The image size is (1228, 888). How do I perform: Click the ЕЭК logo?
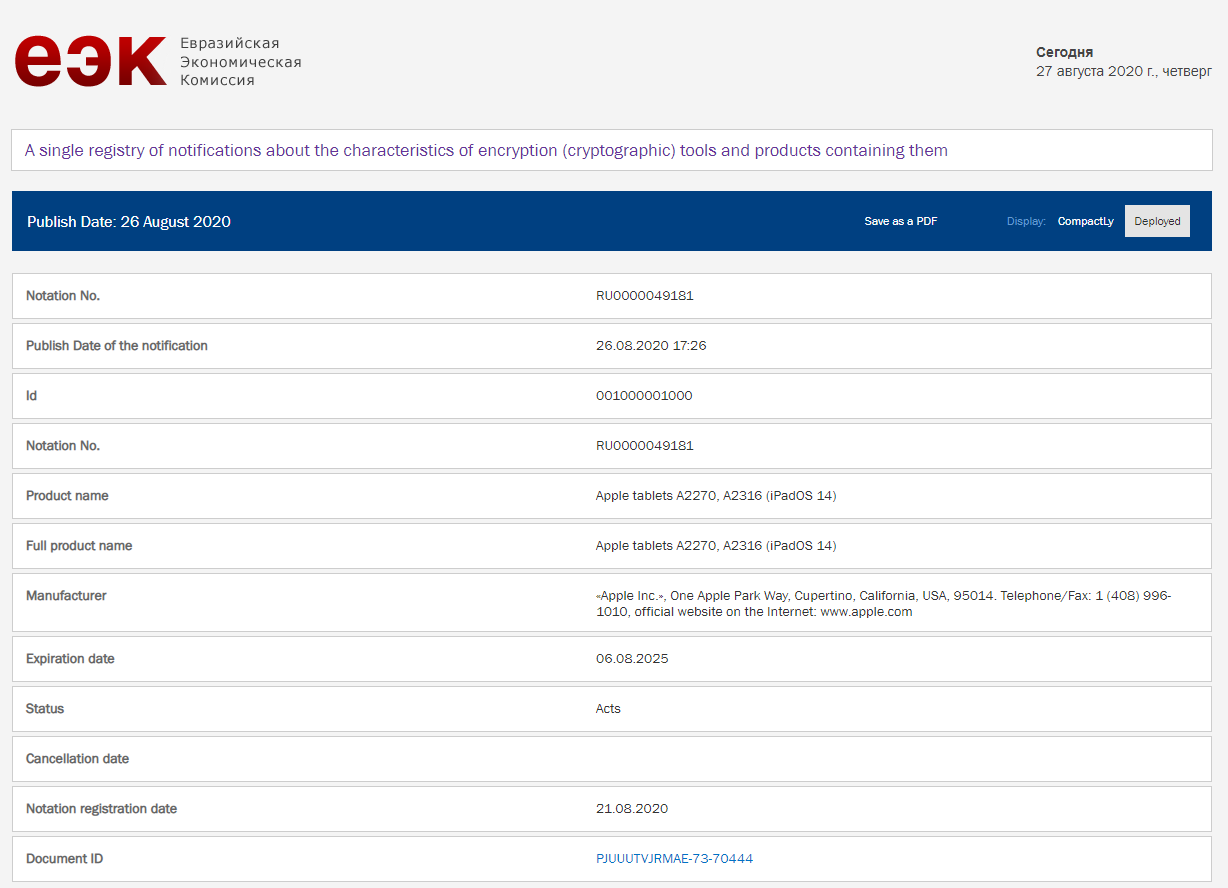coord(90,61)
